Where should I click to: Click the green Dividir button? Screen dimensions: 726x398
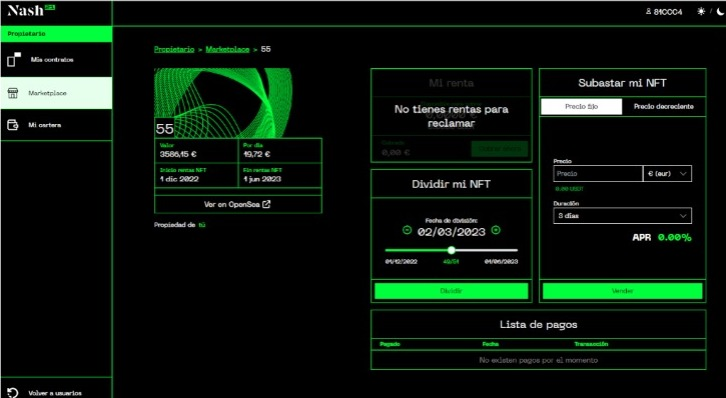click(451, 291)
